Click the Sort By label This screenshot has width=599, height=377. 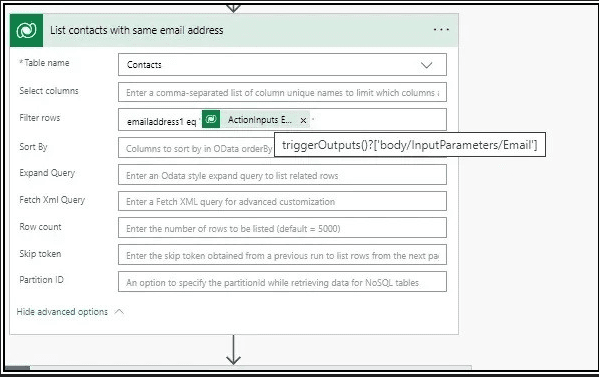(33, 147)
